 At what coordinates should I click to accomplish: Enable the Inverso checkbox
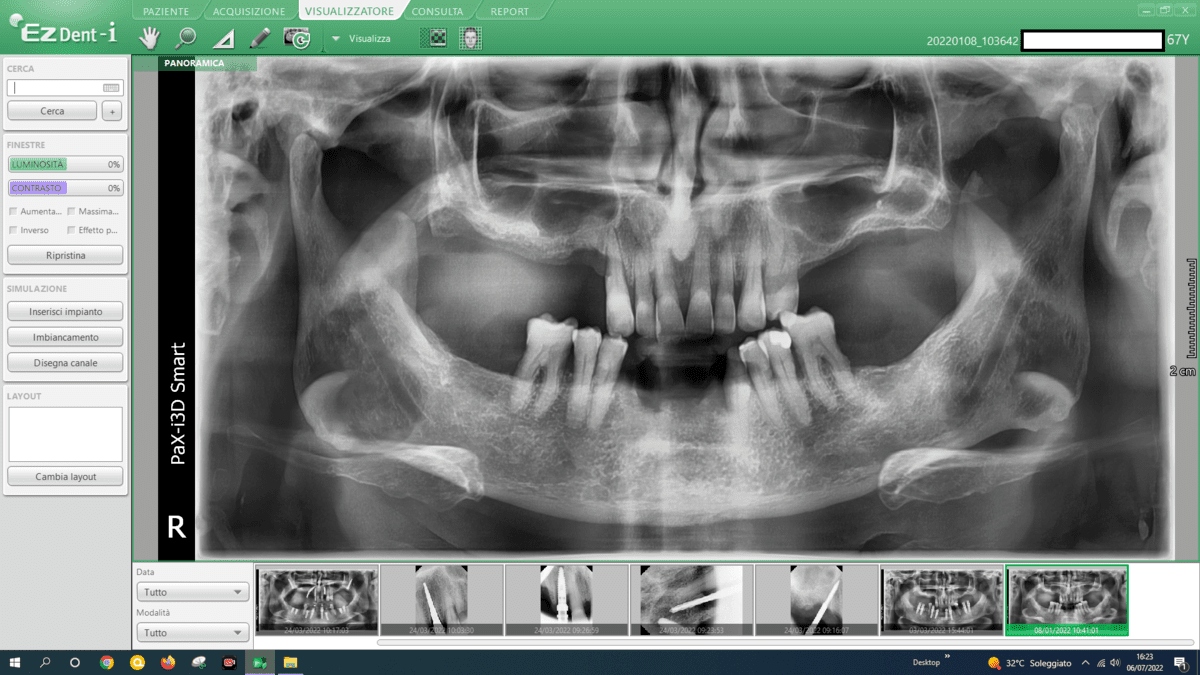pyautogui.click(x=13, y=230)
